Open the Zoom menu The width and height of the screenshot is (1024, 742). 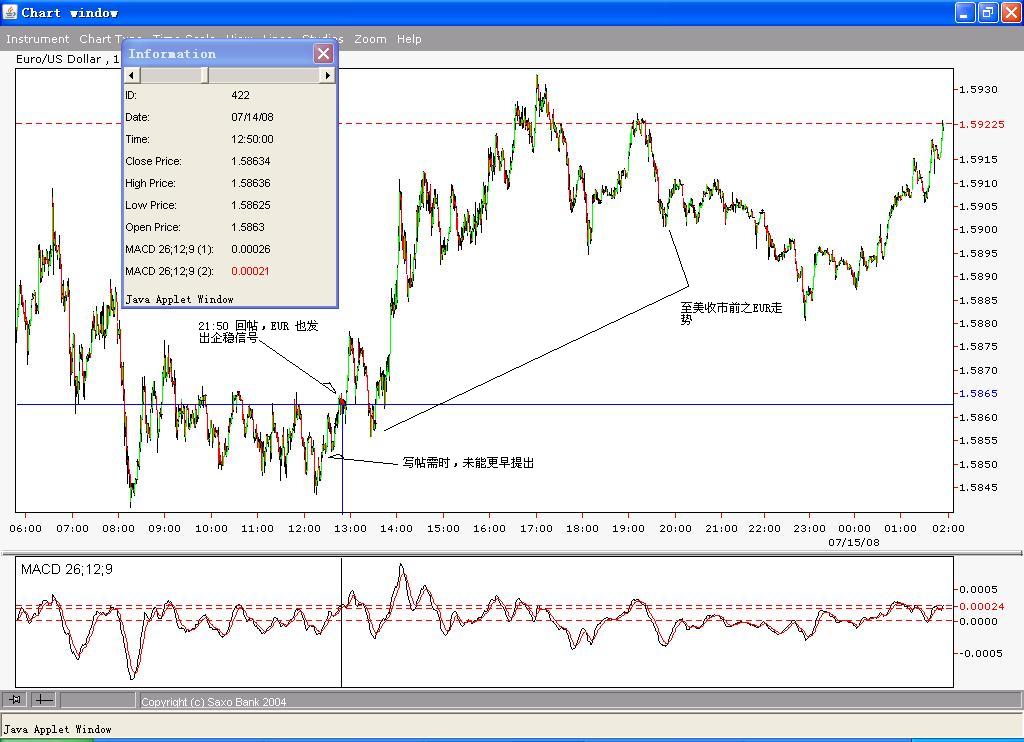[370, 39]
